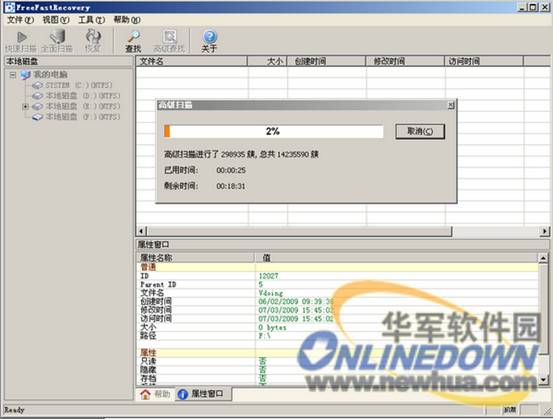The width and height of the screenshot is (553, 419).
Task: Sort by the 大小 column header
Action: click(267, 61)
